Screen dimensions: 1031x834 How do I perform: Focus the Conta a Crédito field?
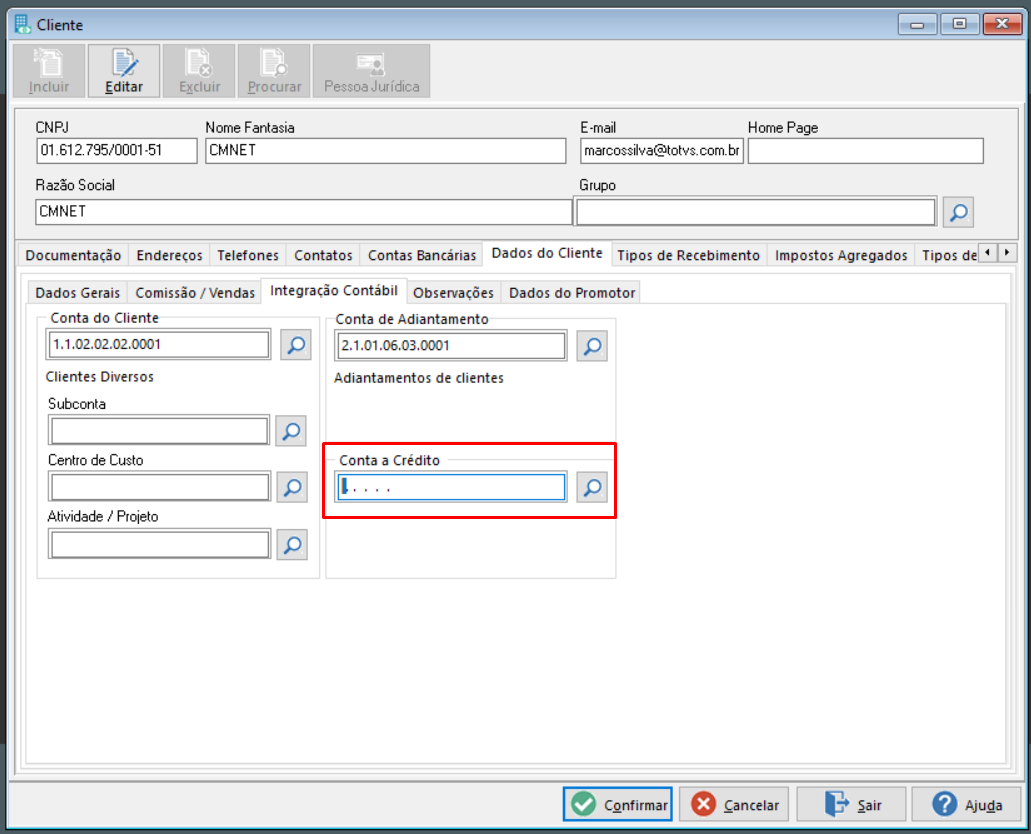(451, 487)
